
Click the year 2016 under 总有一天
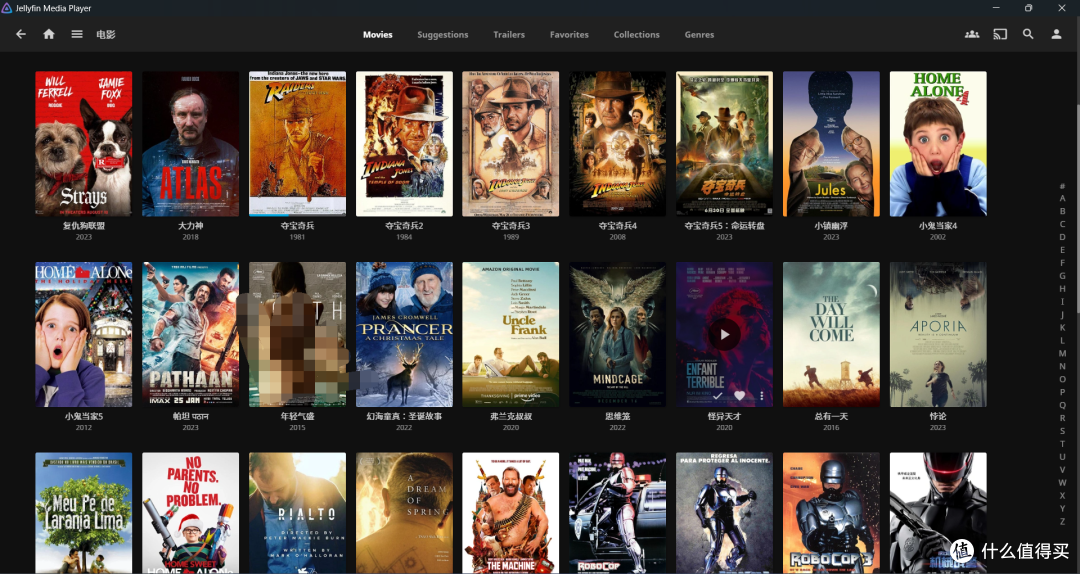click(831, 427)
